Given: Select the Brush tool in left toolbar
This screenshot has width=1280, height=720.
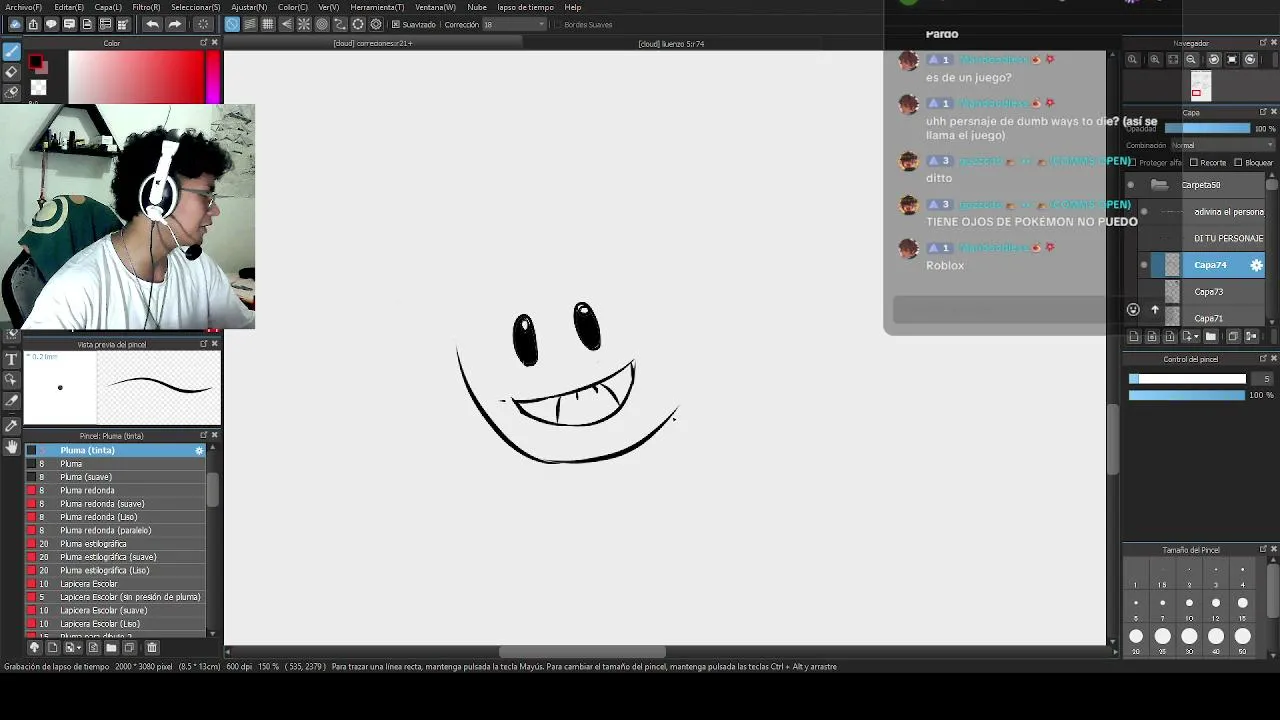Looking at the screenshot, I should click(11, 51).
